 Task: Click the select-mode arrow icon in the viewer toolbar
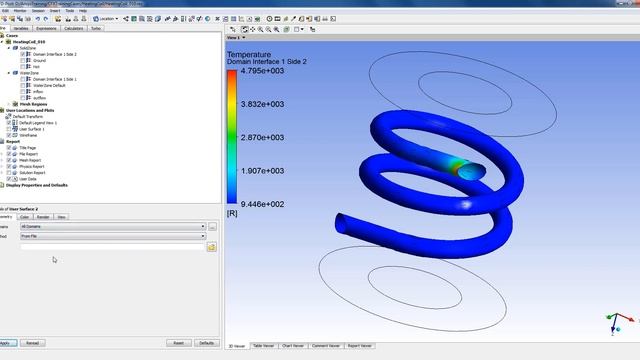233,29
